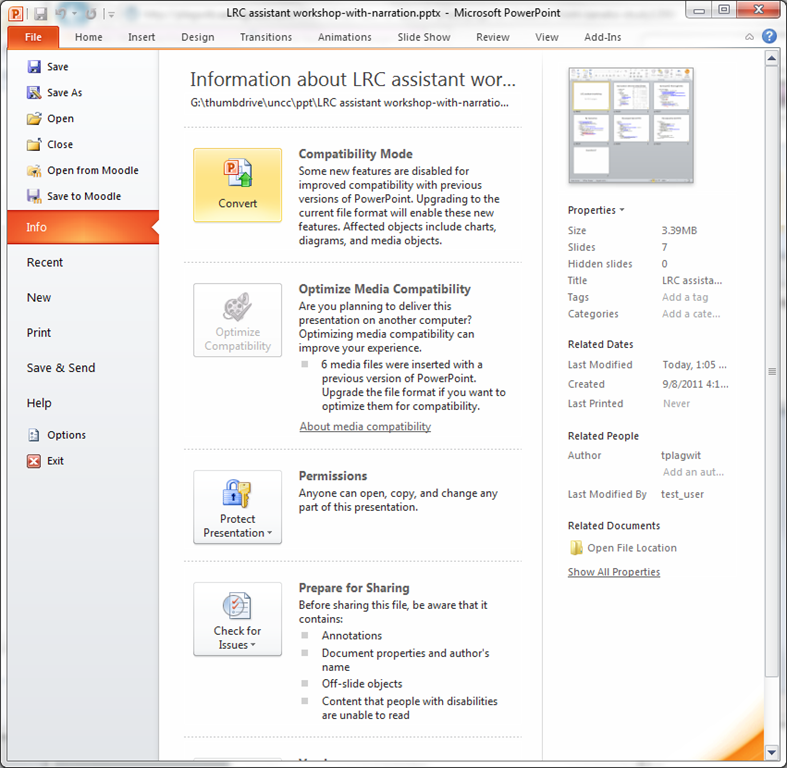Open the Recent section in Backstage
The width and height of the screenshot is (787, 768).
(45, 262)
